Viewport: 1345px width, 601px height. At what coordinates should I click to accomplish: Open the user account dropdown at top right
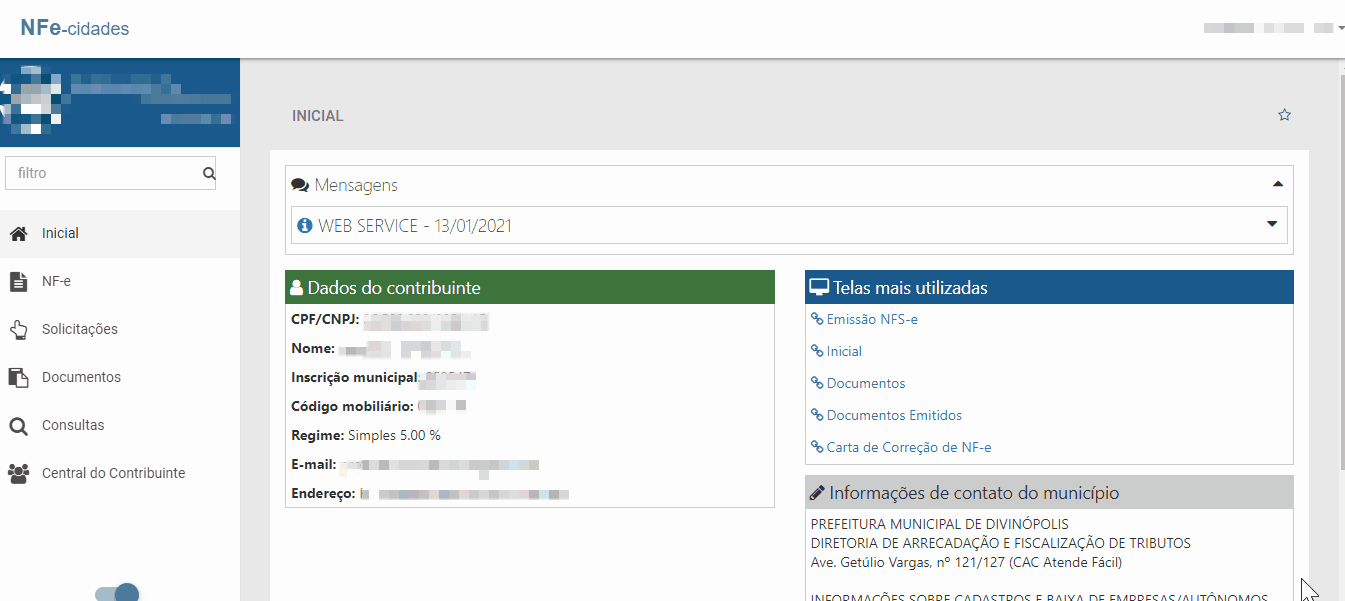click(1273, 28)
